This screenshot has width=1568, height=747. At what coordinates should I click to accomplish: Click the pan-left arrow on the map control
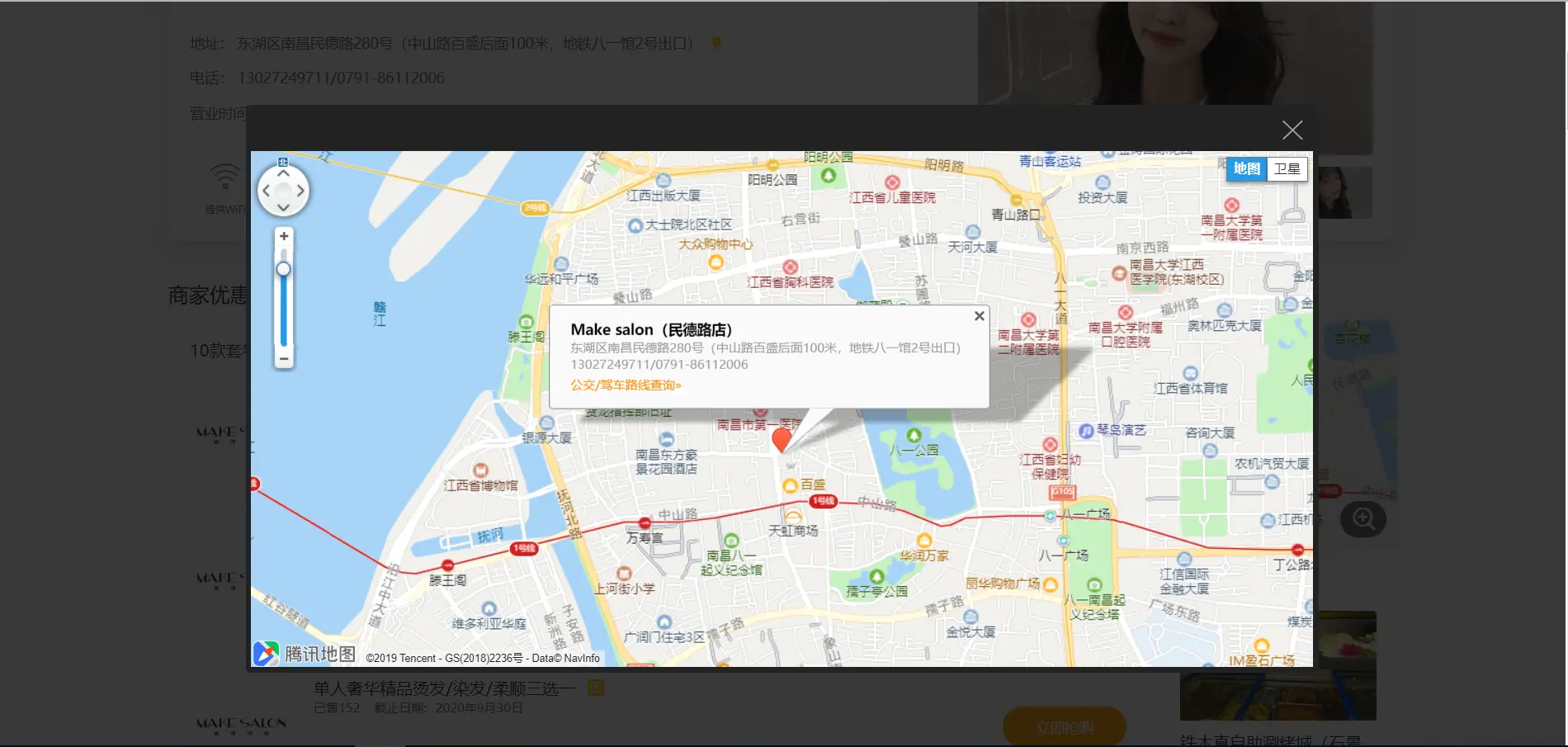(266, 191)
